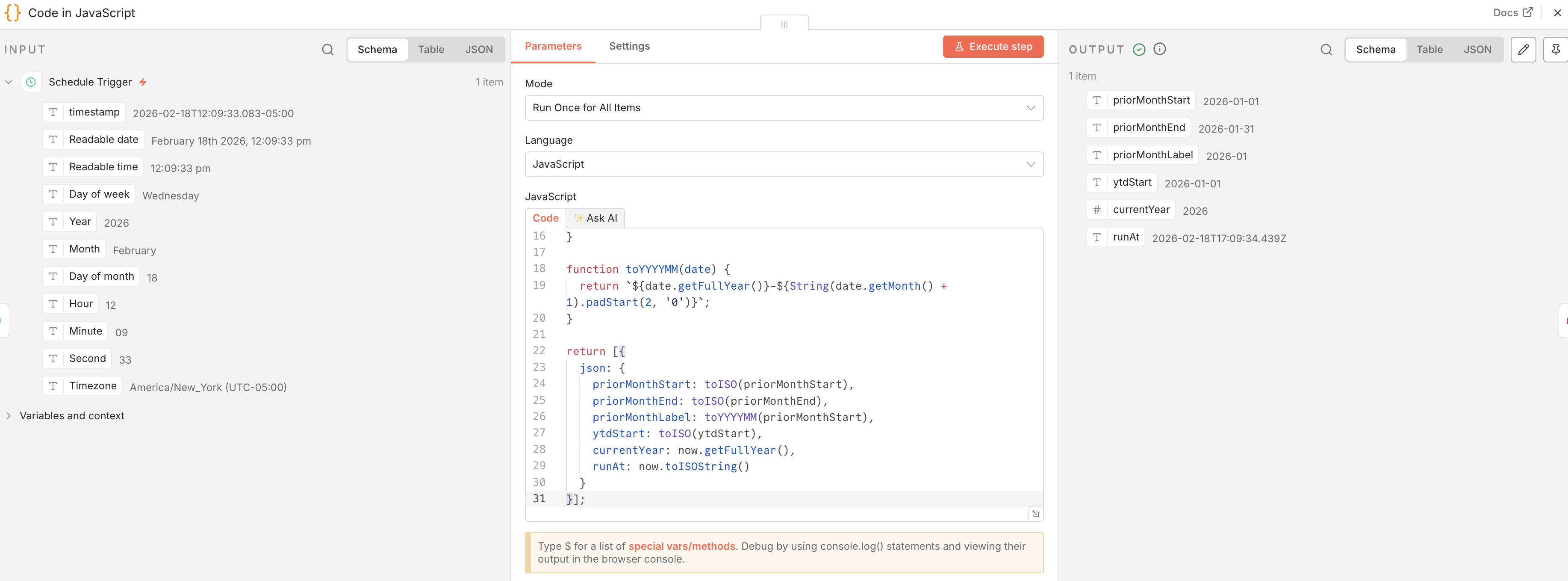
Task: Click the input panel search icon
Action: click(x=327, y=49)
